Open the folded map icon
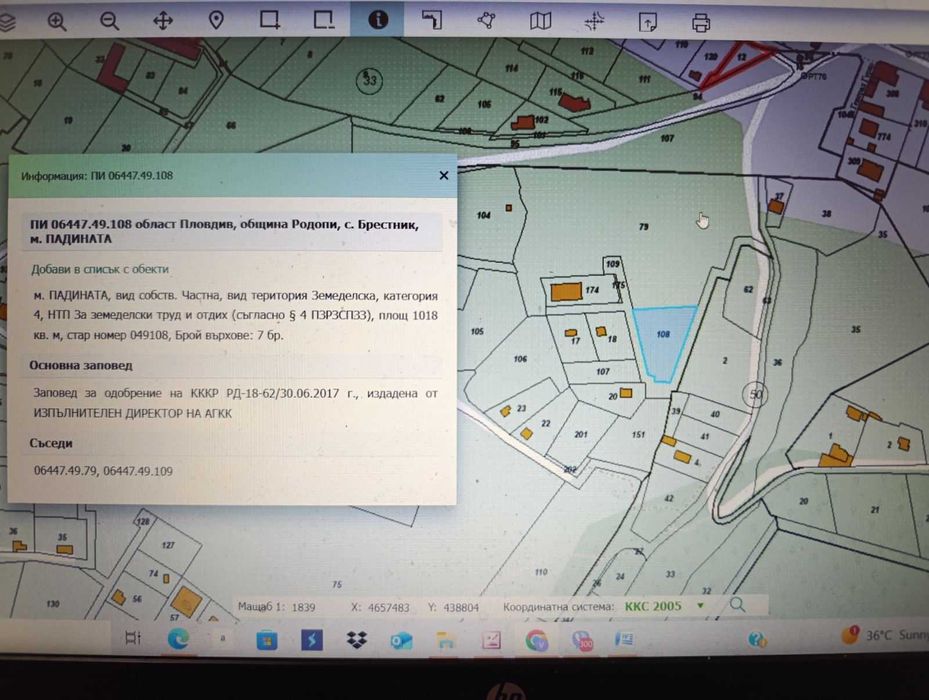The image size is (929, 700). tap(540, 21)
